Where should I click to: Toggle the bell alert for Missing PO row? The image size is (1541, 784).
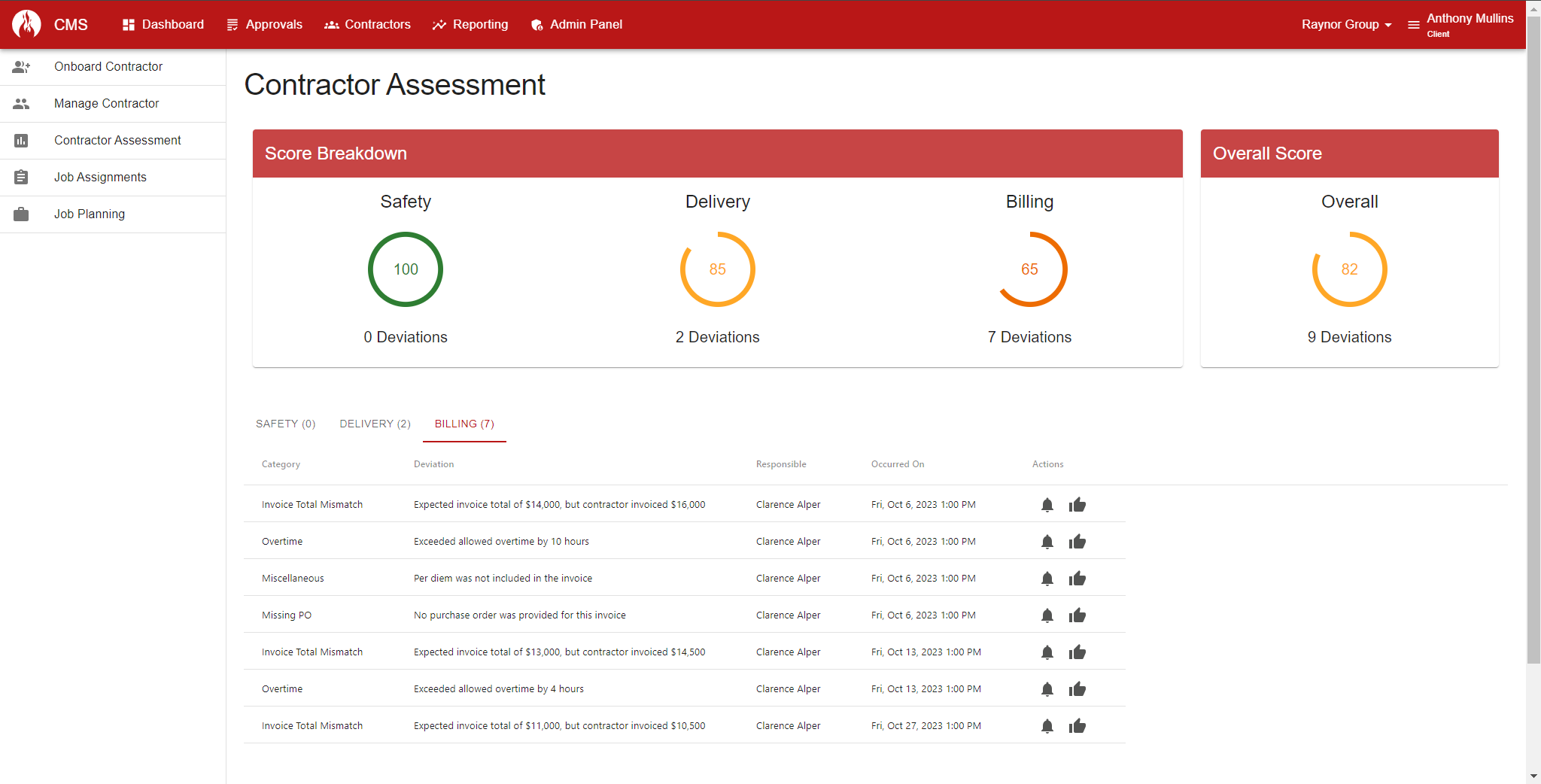pos(1047,615)
